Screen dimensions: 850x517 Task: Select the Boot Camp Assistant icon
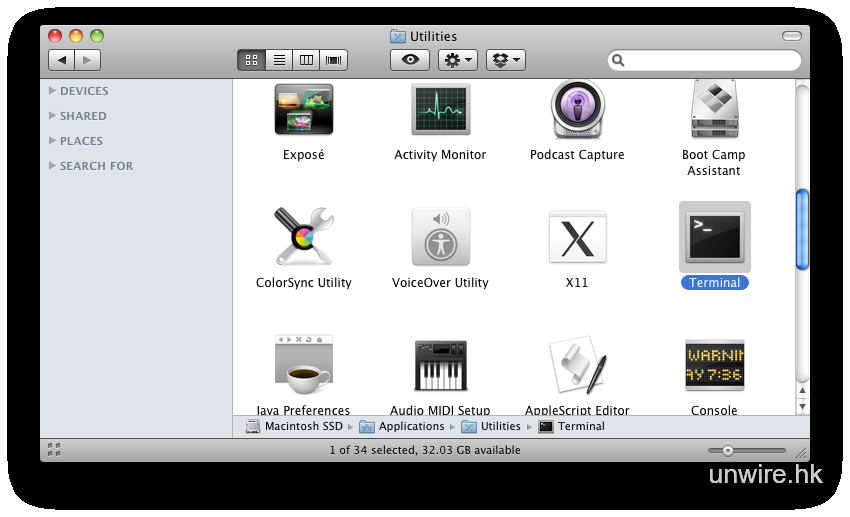tap(714, 109)
